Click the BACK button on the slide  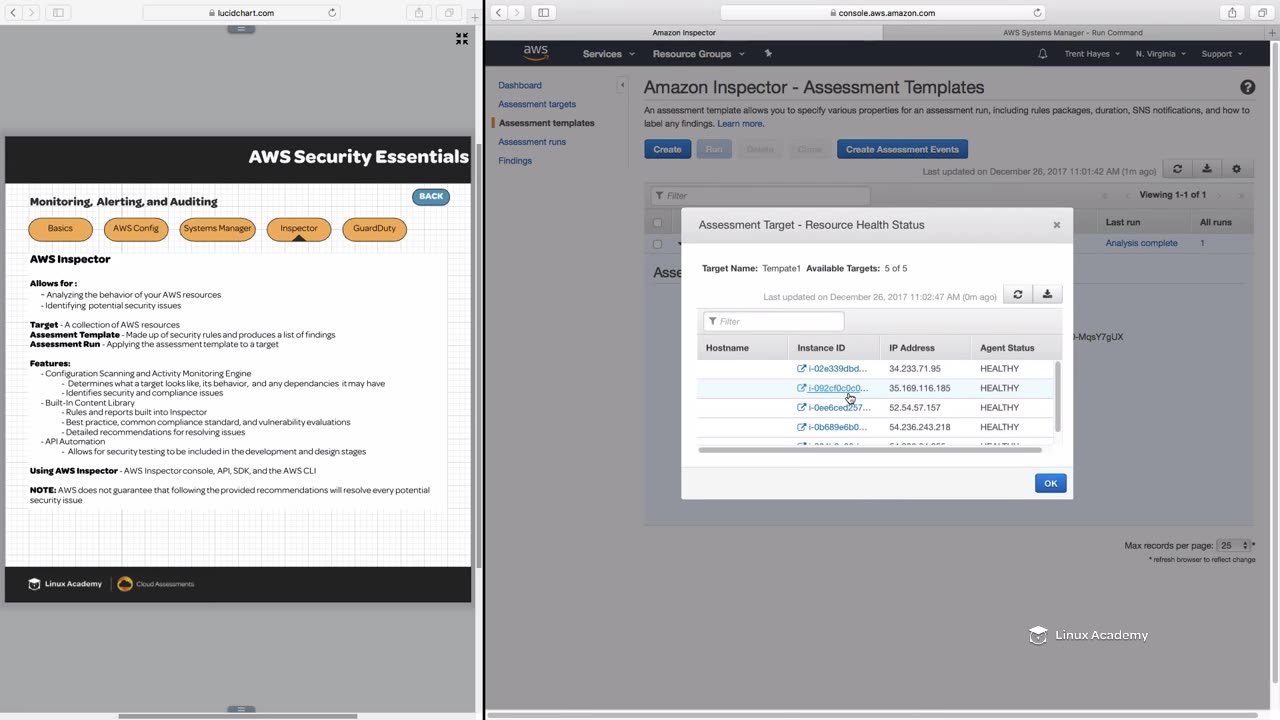click(431, 197)
